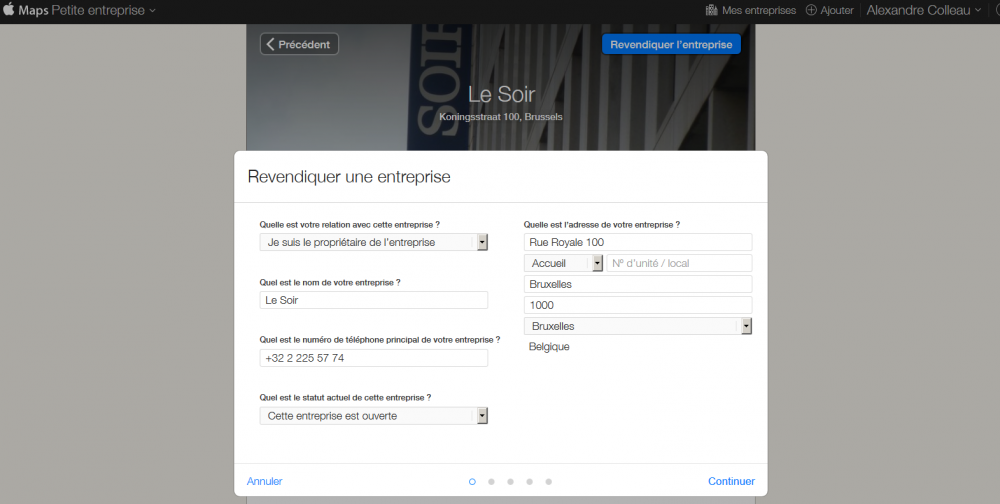
Task: Click the postal code field 1000
Action: pyautogui.click(x=638, y=305)
